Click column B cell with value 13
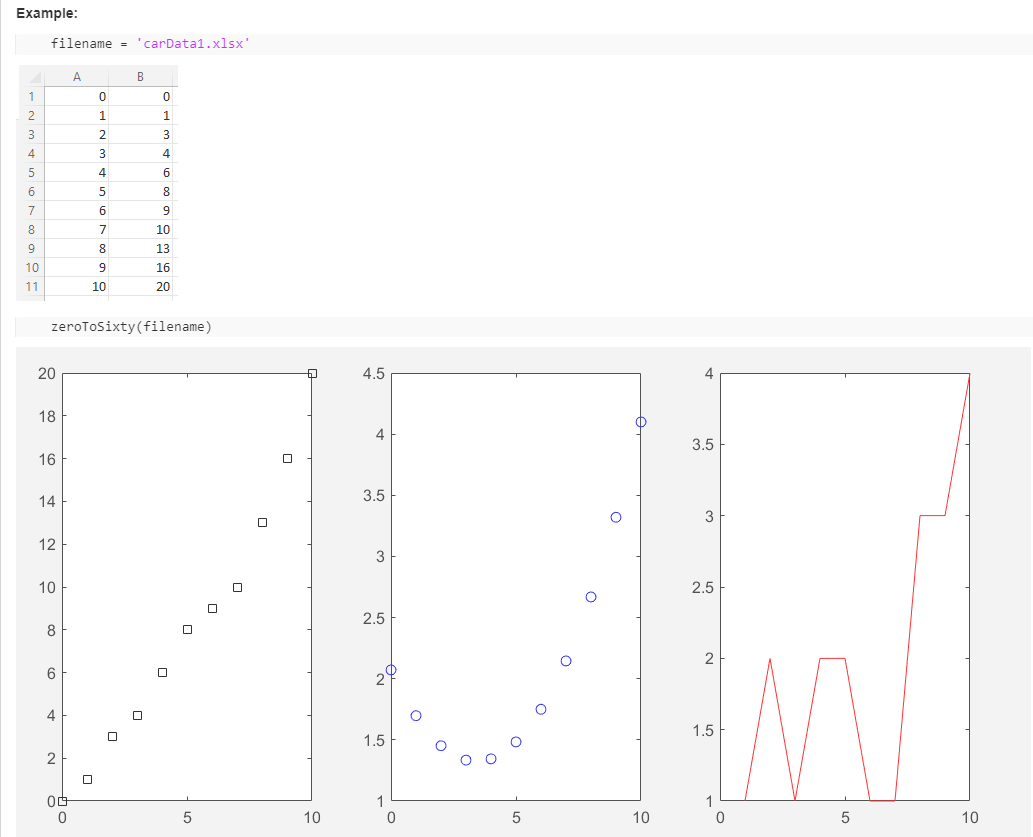Screen dimensions: 1033x837 click(x=141, y=248)
